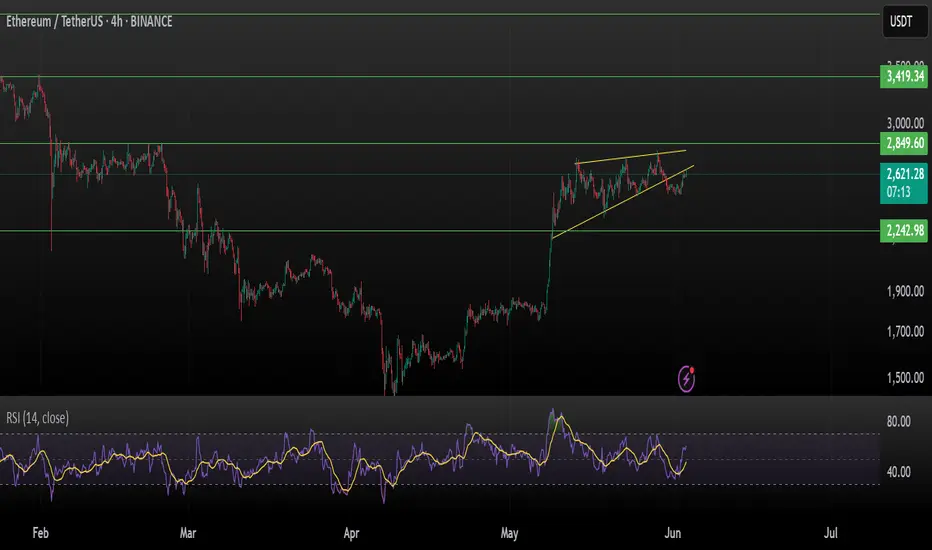Click the 2,849.60 price label
The image size is (932, 550).
[904, 143]
